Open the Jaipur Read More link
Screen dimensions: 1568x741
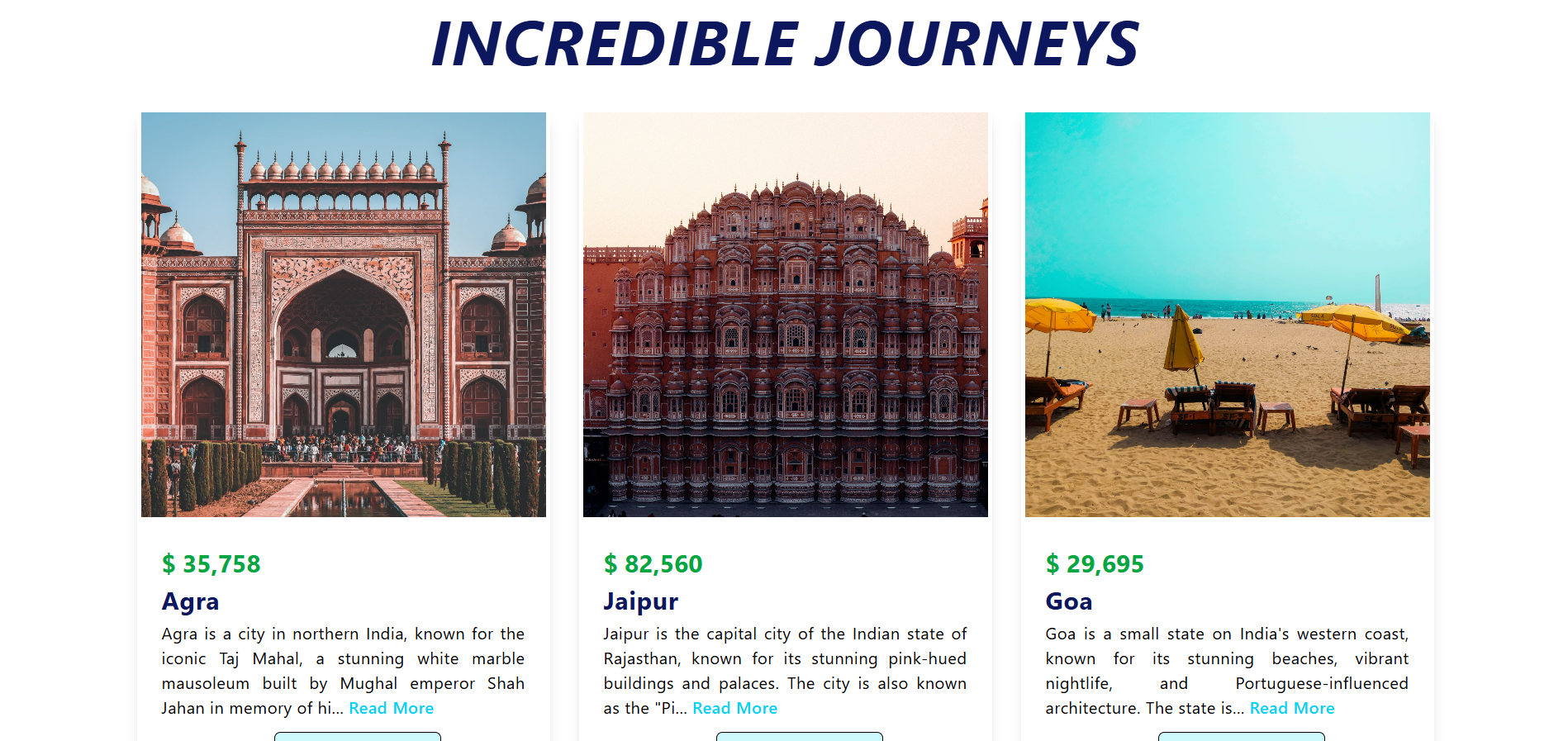pos(734,708)
